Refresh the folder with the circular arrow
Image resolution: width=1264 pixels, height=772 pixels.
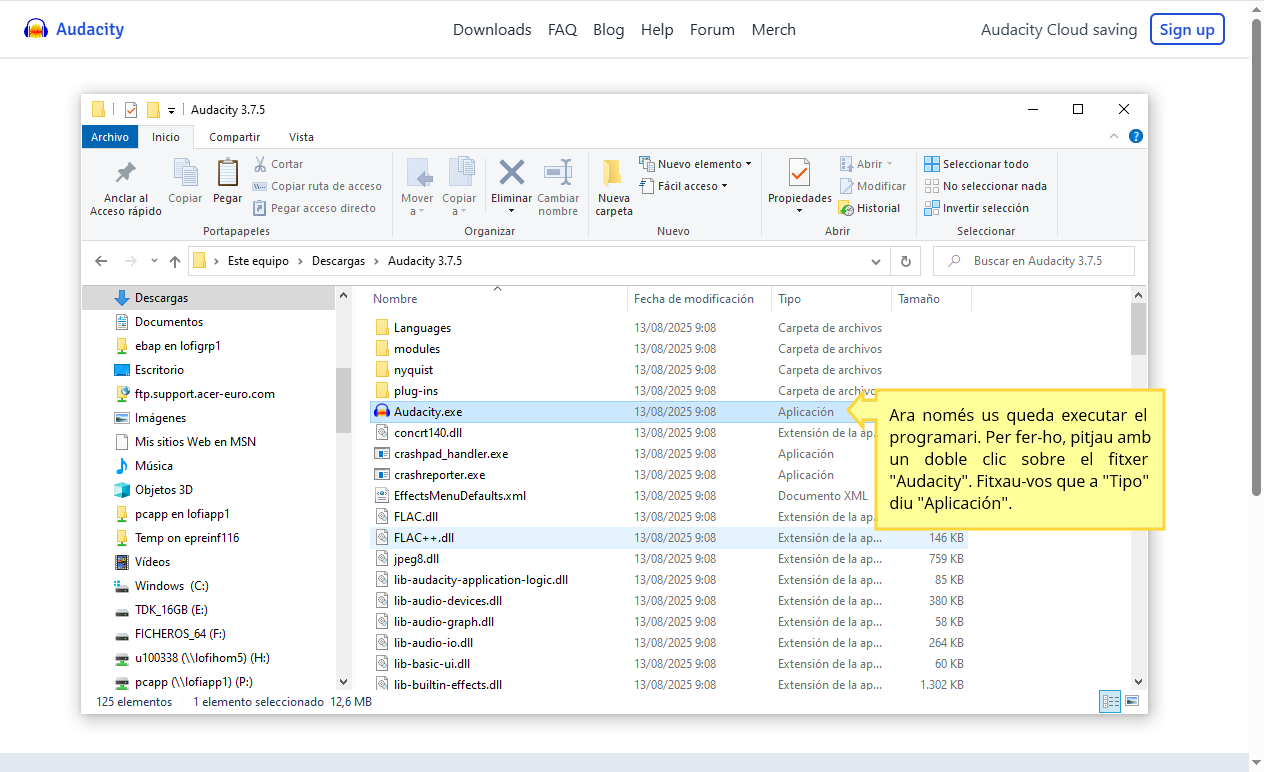[906, 261]
